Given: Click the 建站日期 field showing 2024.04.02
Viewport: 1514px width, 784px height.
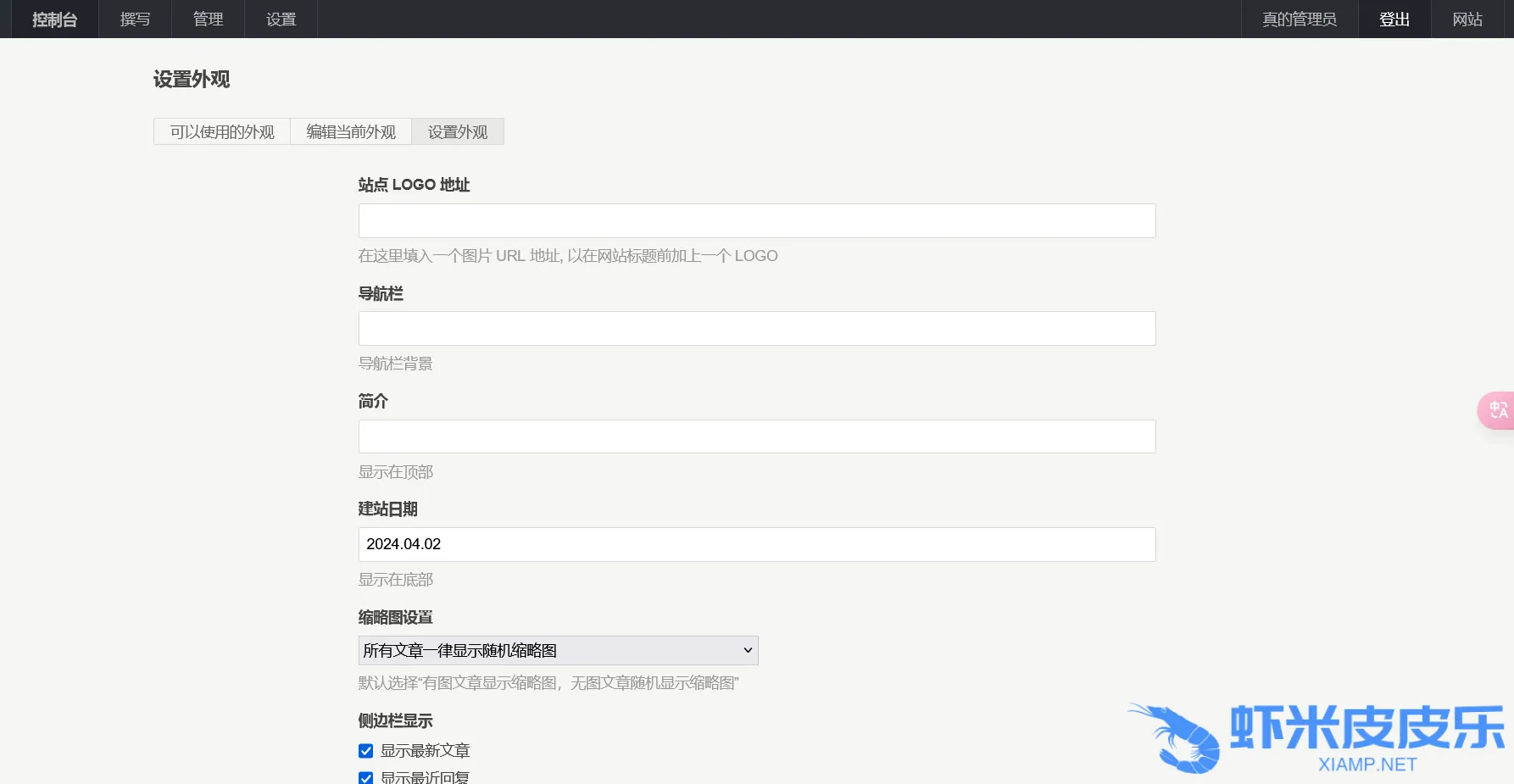Looking at the screenshot, I should pyautogui.click(x=757, y=544).
